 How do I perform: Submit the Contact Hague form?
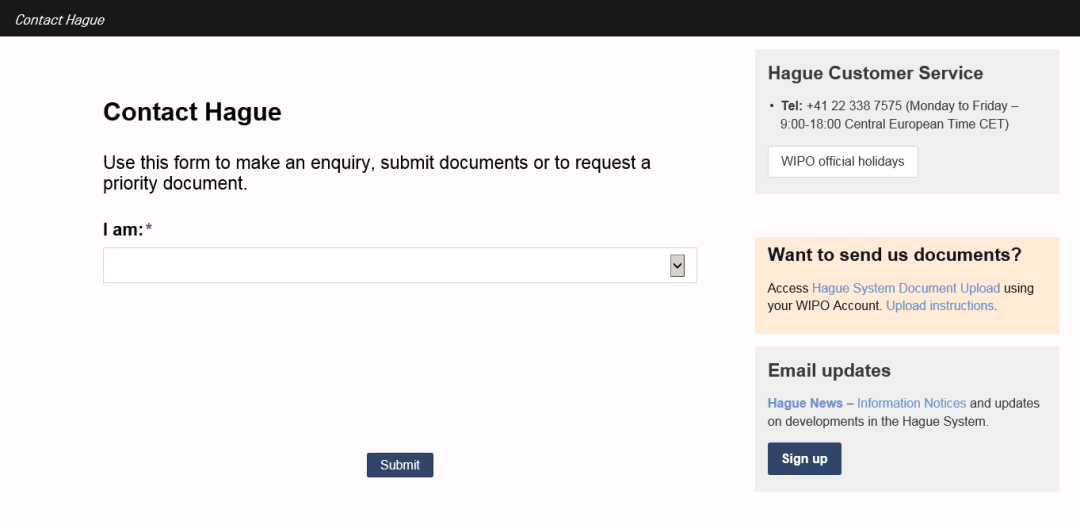[399, 465]
